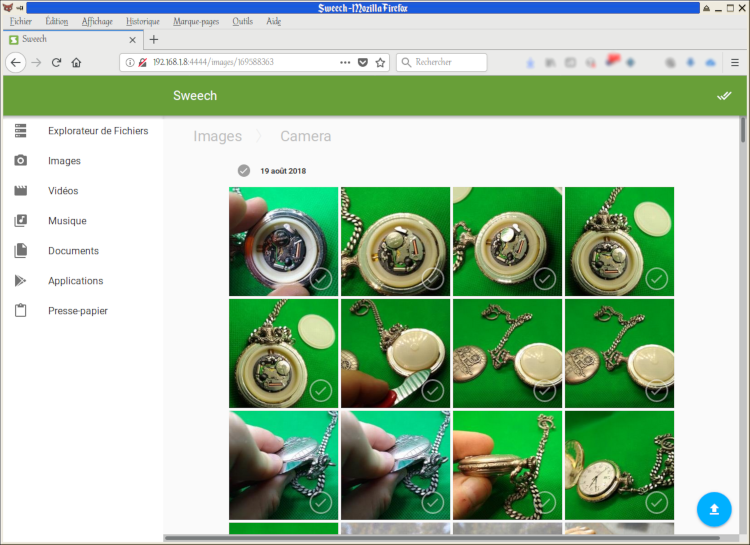Go to Musique section label
The image size is (750, 545).
point(67,221)
